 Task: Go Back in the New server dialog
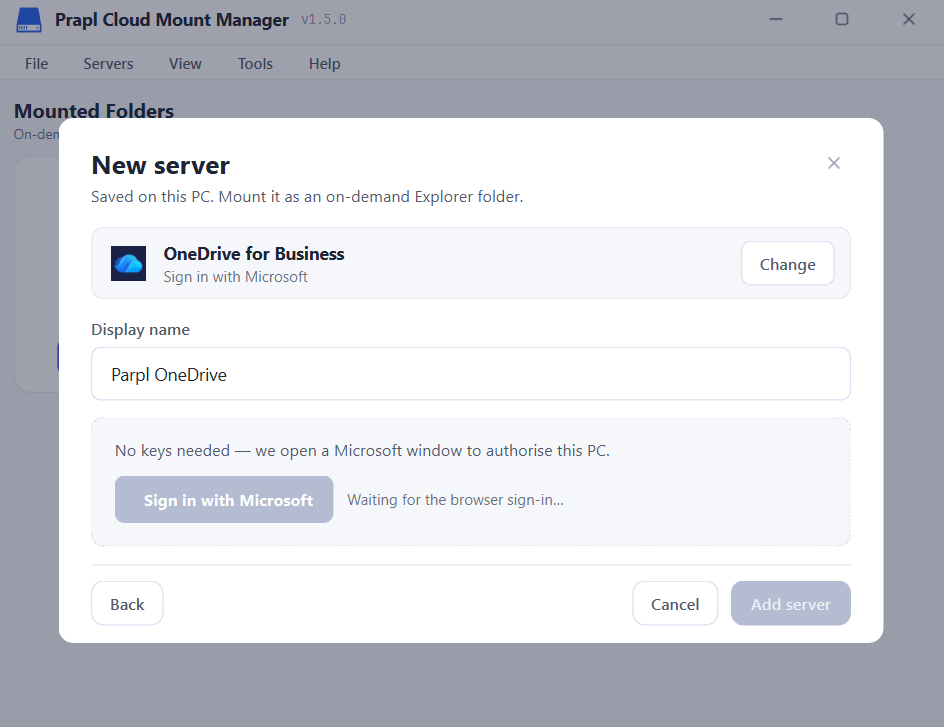coord(127,604)
